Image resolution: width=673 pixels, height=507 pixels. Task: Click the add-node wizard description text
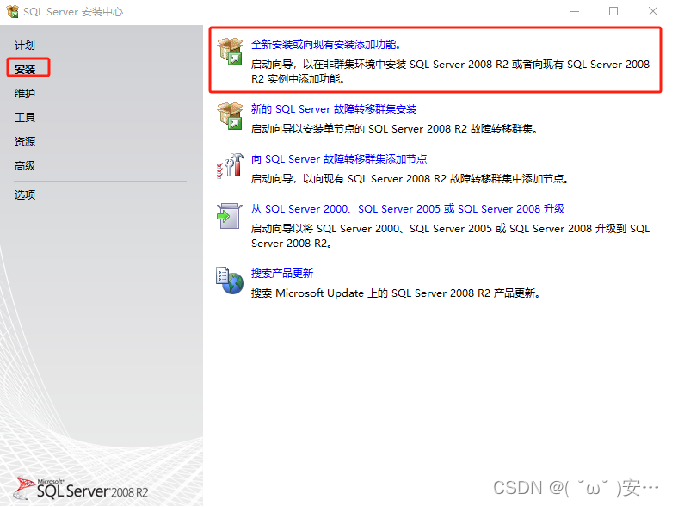point(409,179)
